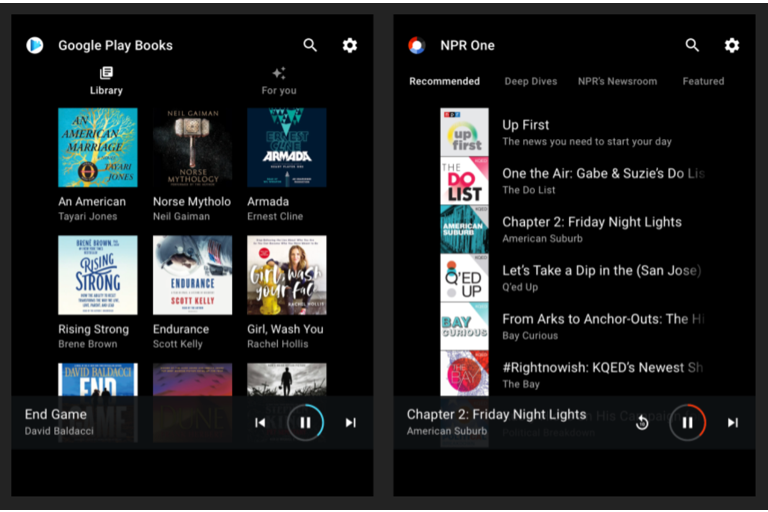Click the NPR One app logo
768x512 pixels.
pos(417,45)
